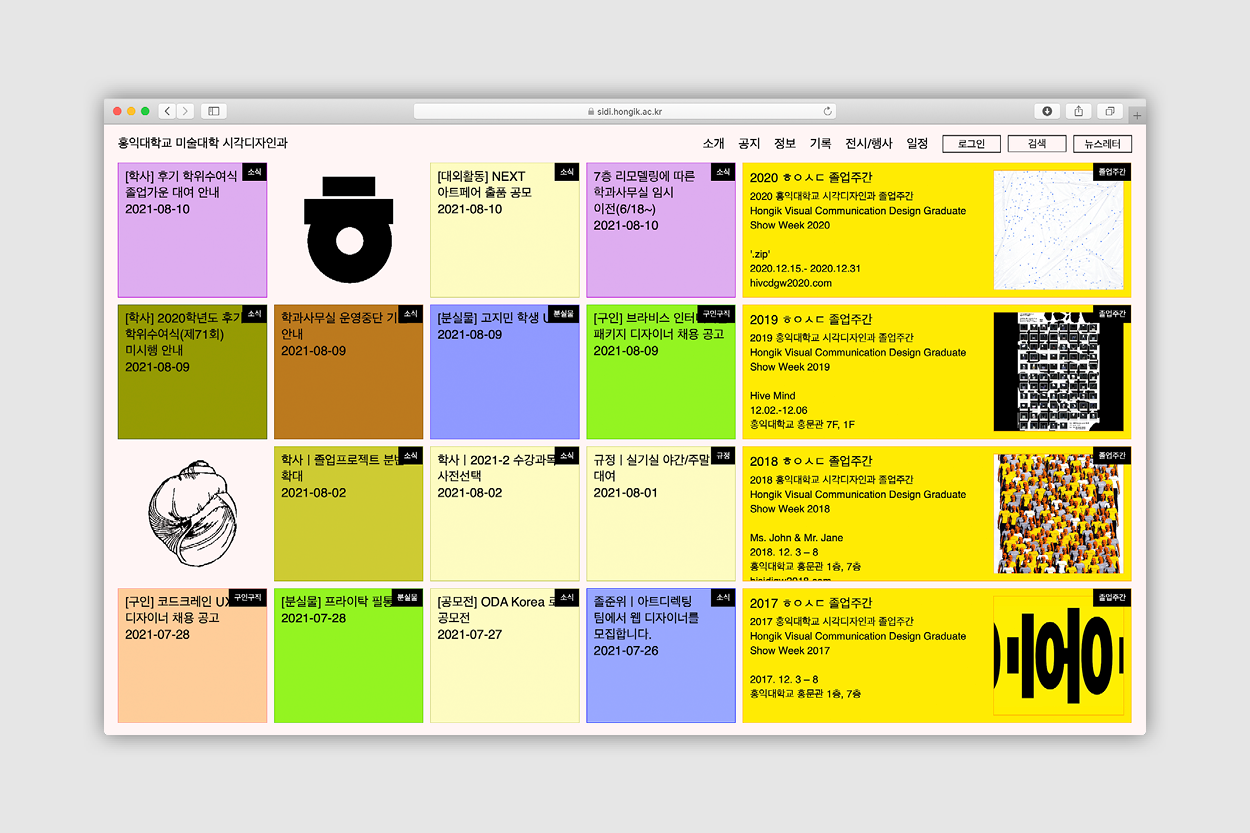Go forward with Safari's forward arrow

point(185,111)
